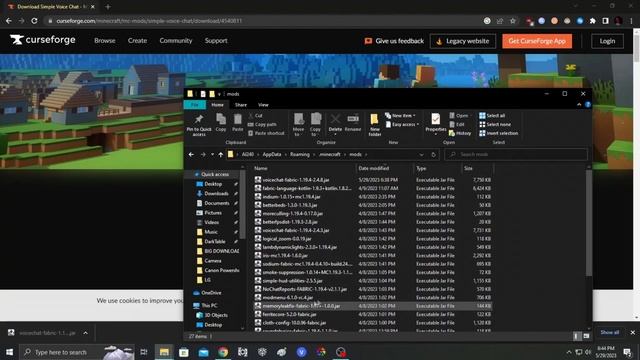
Task: Go up one folder level in Explorer
Action: [220, 155]
